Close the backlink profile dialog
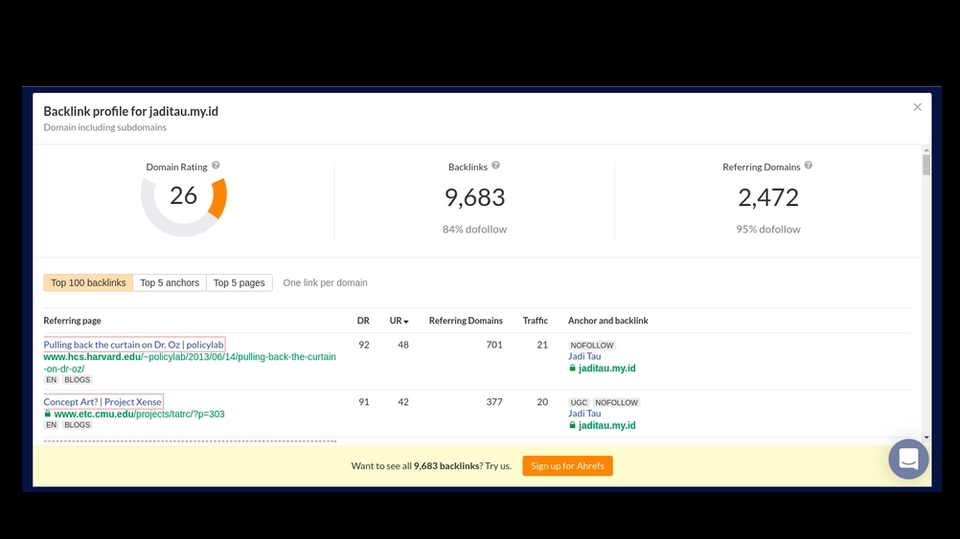Image resolution: width=960 pixels, height=539 pixels. point(917,107)
